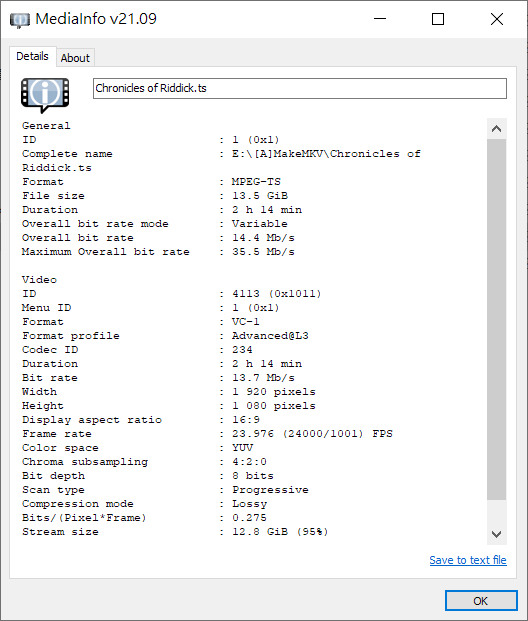Click the 23.976 (24000/1001) FPS value
This screenshot has width=528, height=621.
tap(312, 434)
